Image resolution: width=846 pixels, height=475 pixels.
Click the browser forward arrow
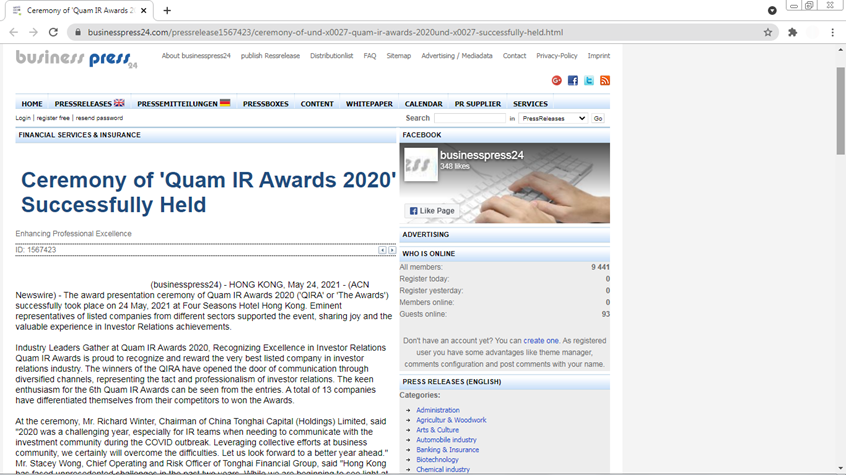tap(33, 32)
